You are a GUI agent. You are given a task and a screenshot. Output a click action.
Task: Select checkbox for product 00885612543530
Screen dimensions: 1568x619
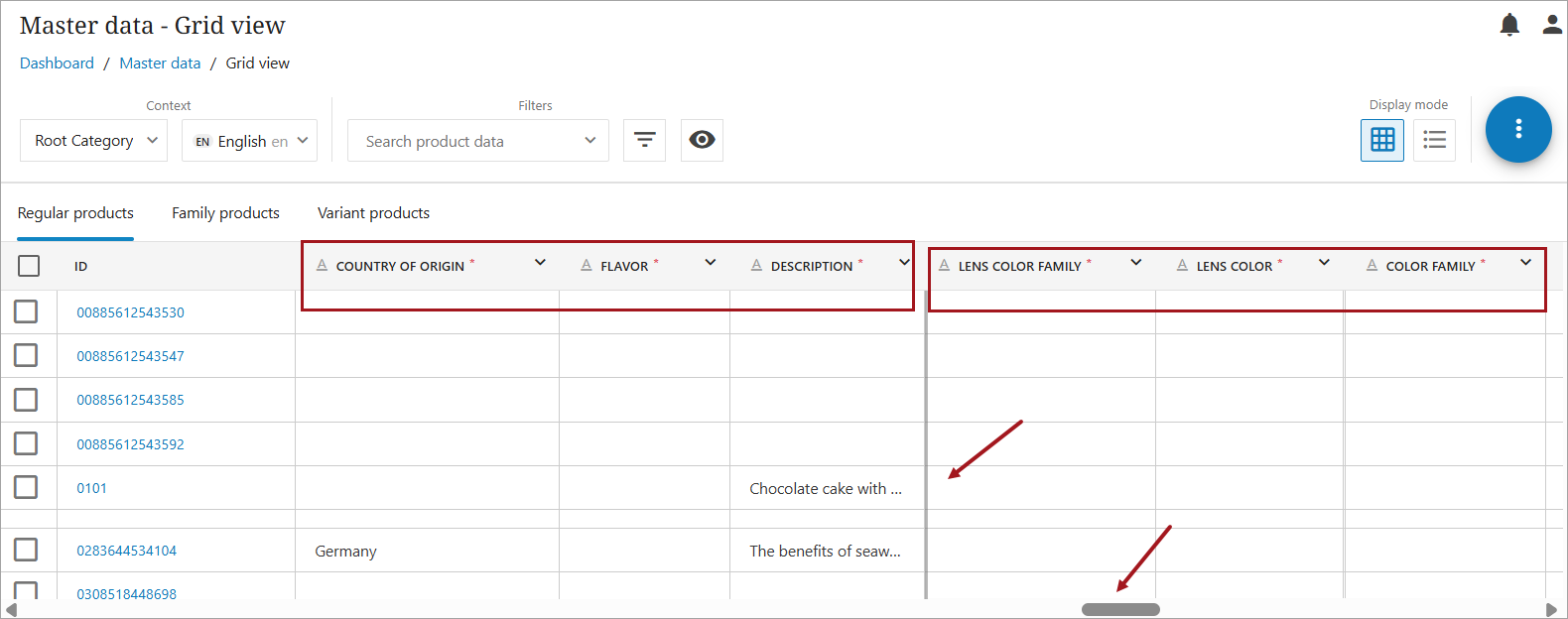coord(26,311)
